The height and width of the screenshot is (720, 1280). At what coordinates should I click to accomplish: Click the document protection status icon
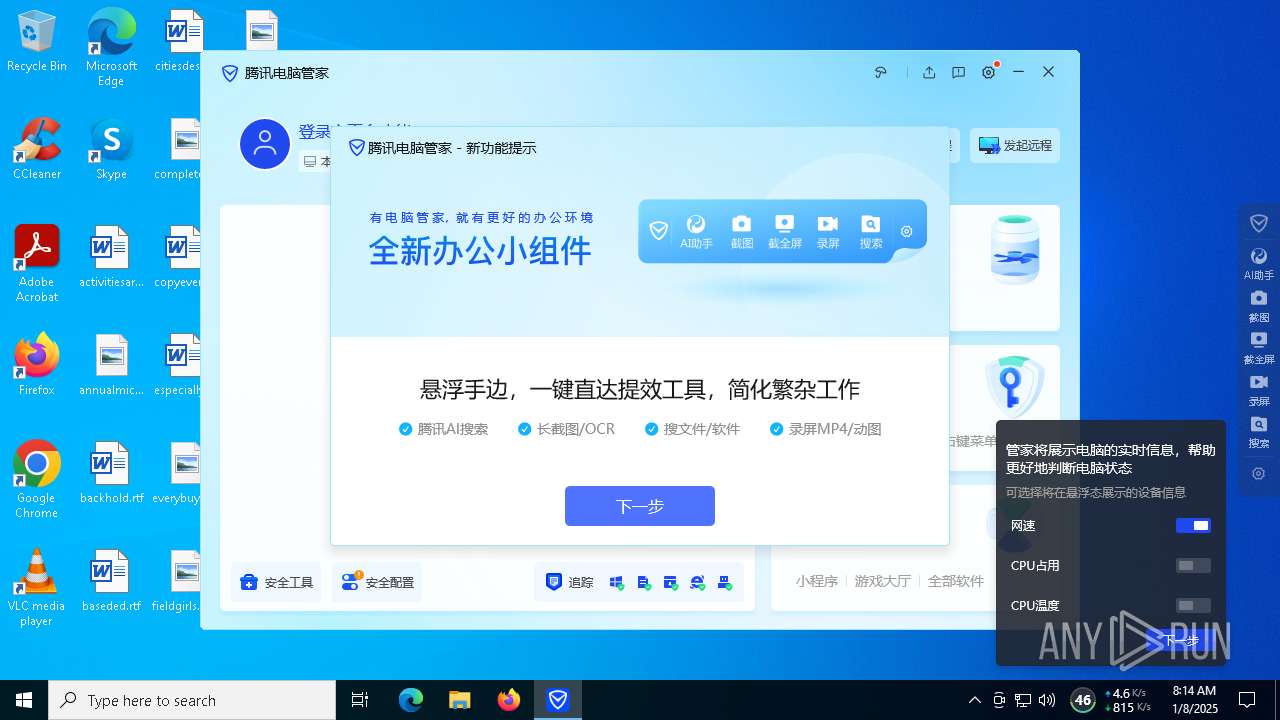643,582
